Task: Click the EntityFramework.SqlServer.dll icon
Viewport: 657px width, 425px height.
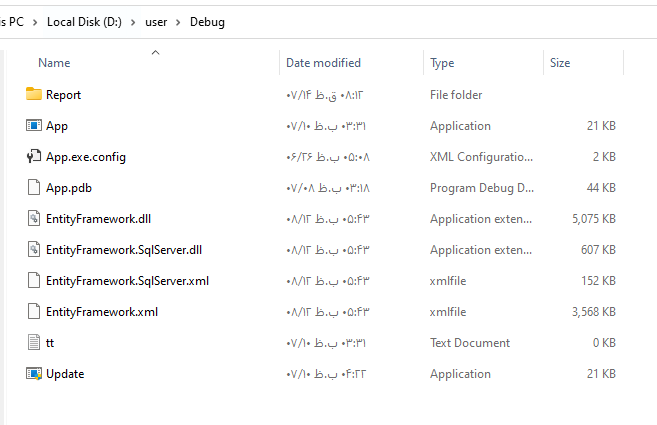Action: [33, 250]
